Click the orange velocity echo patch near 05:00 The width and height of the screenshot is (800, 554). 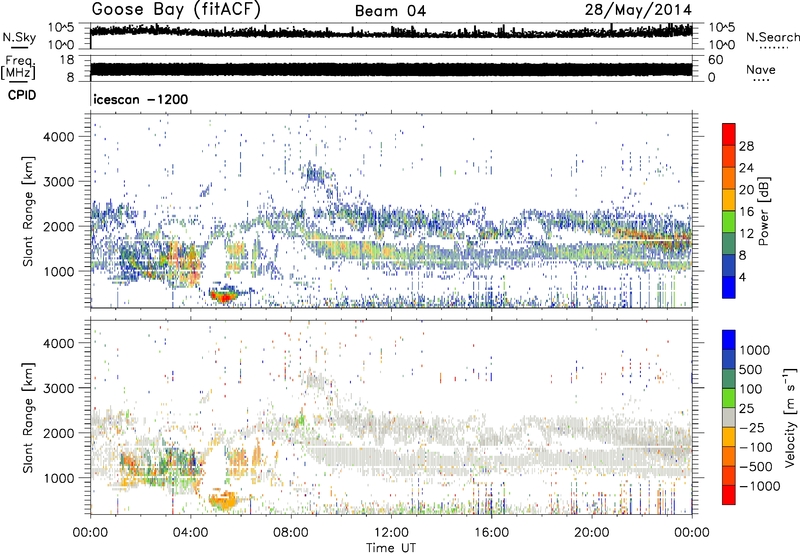[x=224, y=501]
